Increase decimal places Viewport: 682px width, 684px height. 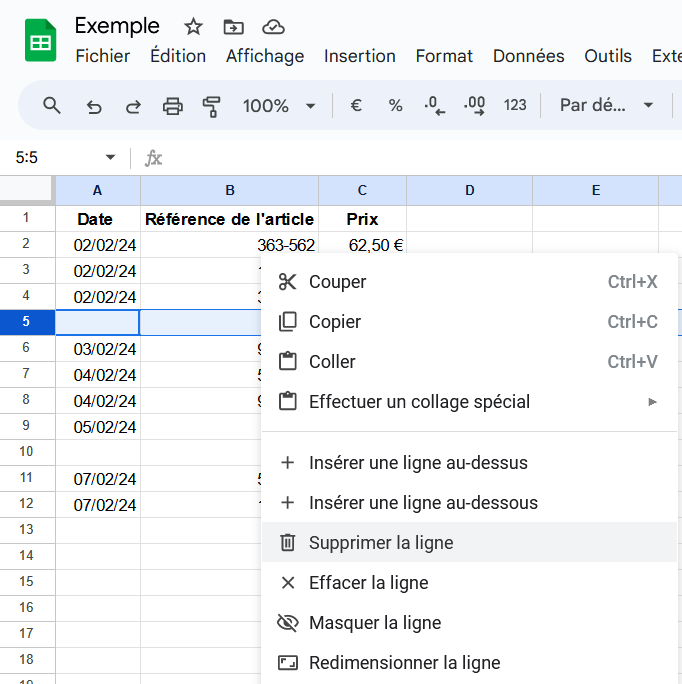tap(474, 106)
